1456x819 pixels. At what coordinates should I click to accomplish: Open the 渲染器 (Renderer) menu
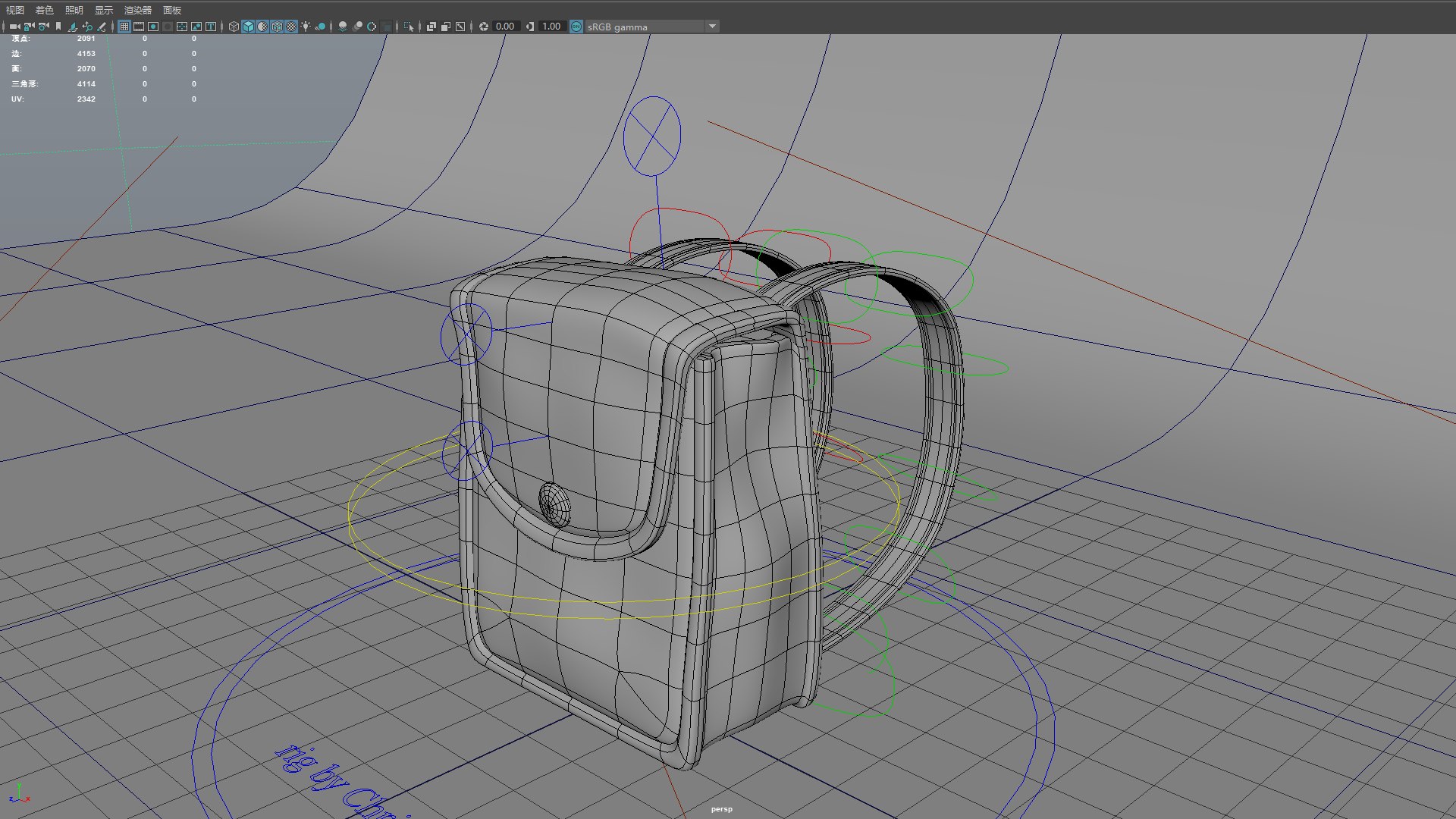click(138, 10)
